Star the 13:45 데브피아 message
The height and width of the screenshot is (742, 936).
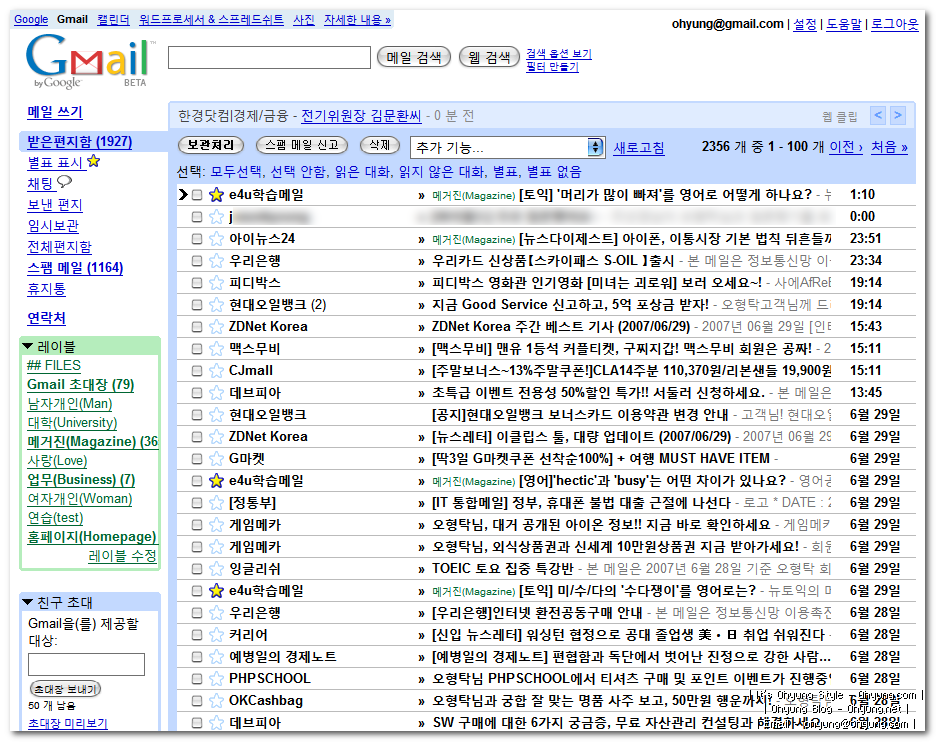pos(216,393)
